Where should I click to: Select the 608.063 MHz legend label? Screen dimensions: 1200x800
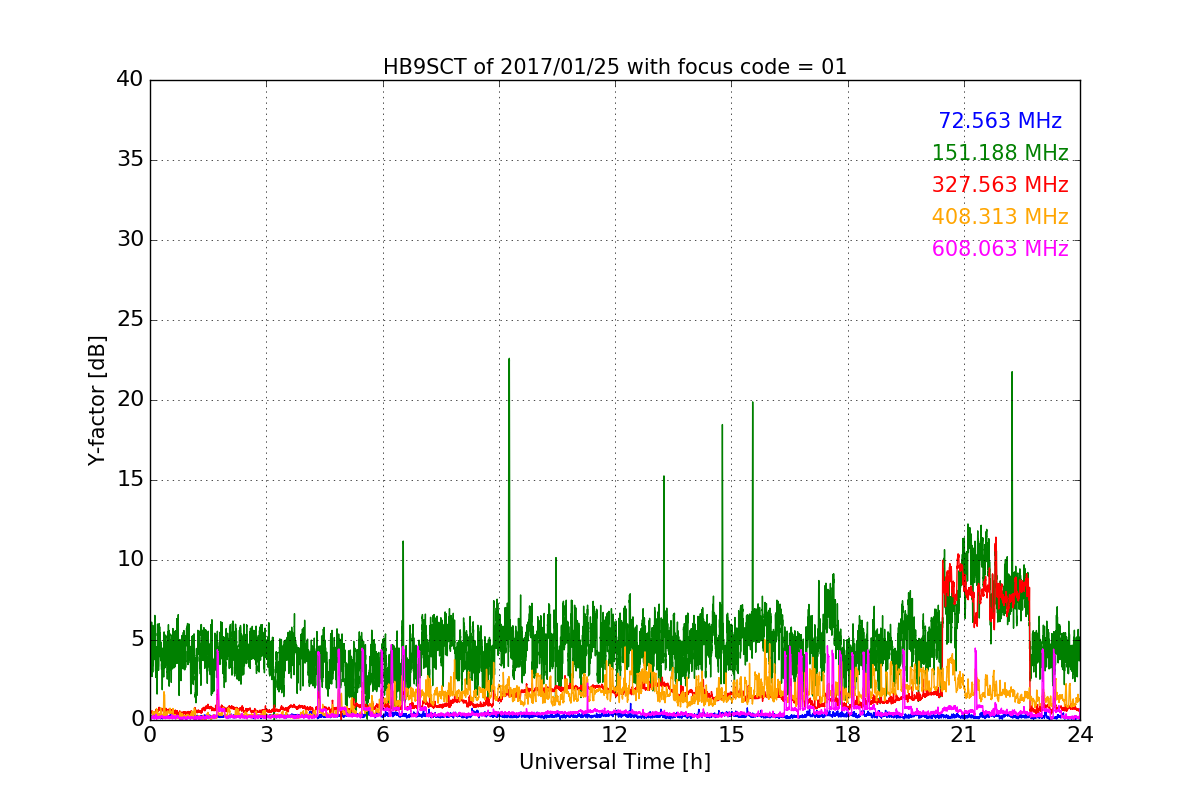point(1000,249)
